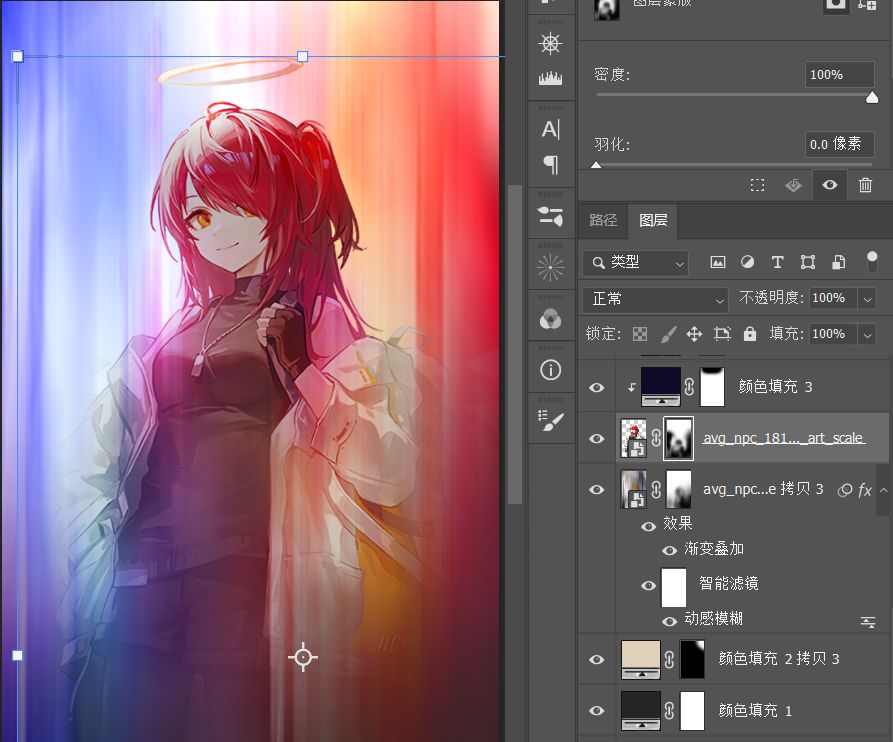This screenshot has height=742, width=893.
Task: Click the 不透明度 100% value field
Action: (x=833, y=298)
